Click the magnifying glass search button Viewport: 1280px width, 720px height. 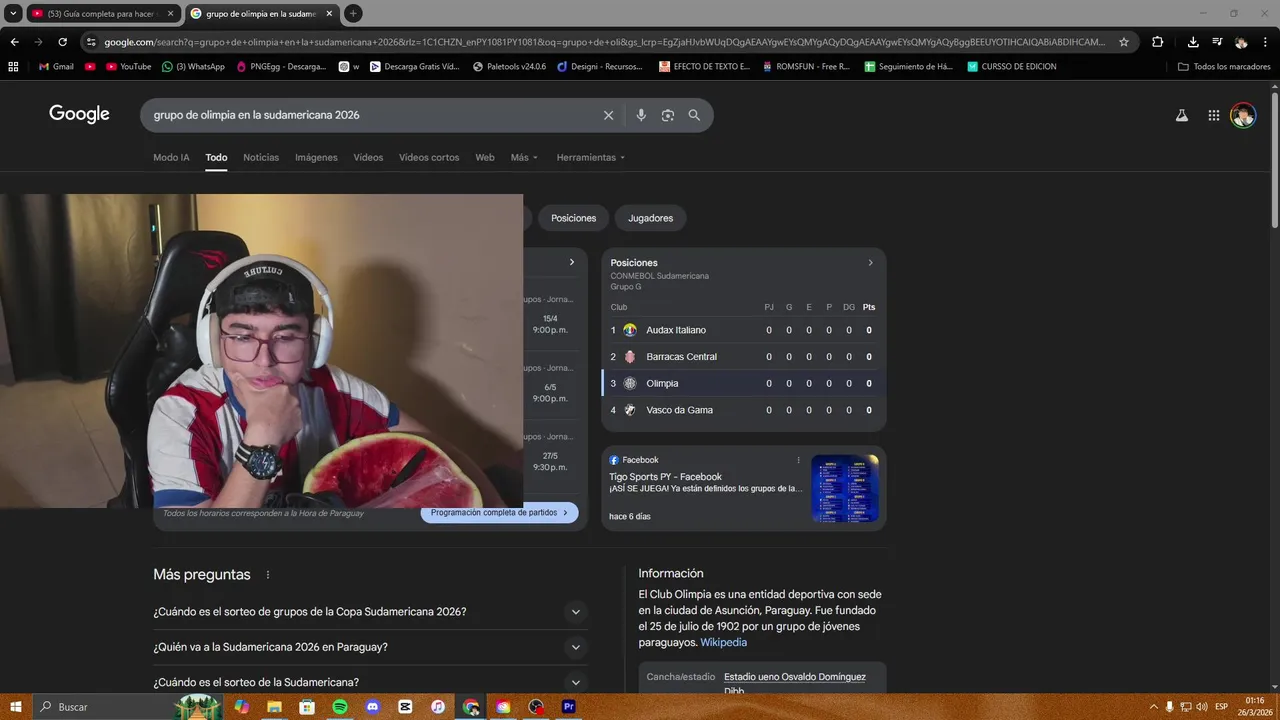[694, 115]
